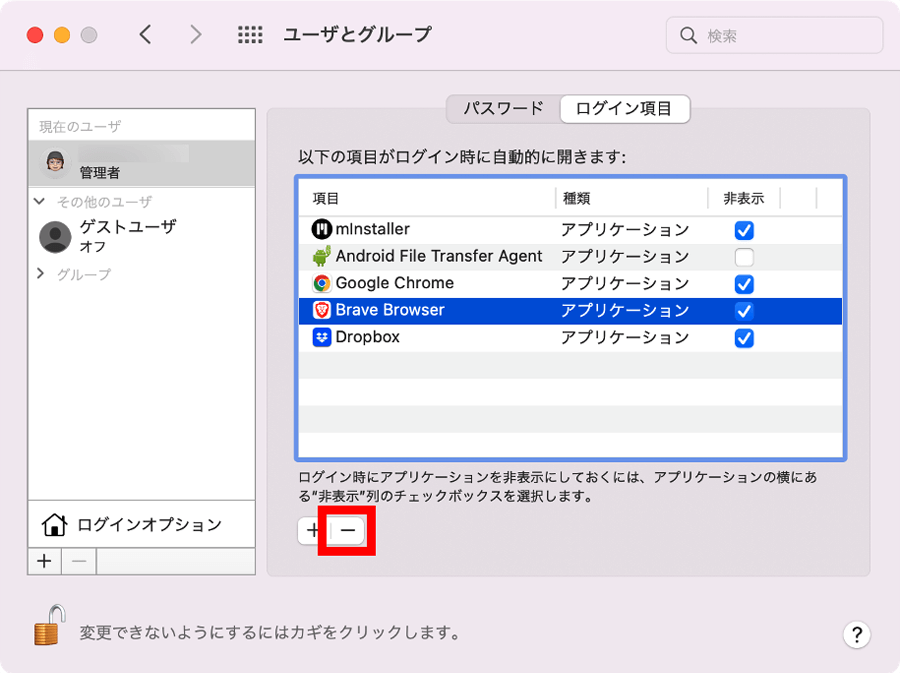Click アプリケーション type cell for Dropbox
The height and width of the screenshot is (673, 900).
click(x=624, y=337)
